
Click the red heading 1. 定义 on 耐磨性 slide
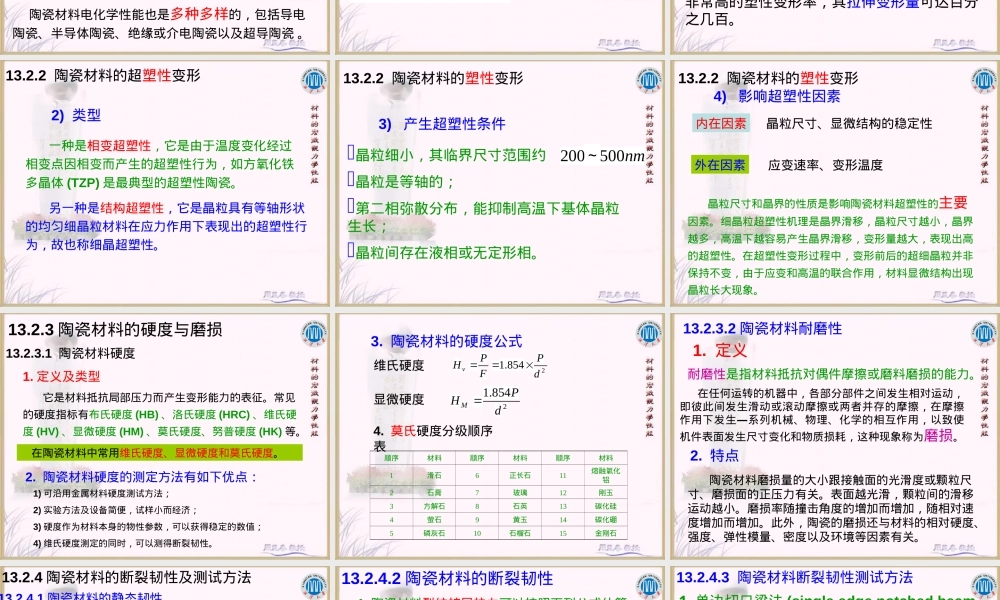[719, 350]
